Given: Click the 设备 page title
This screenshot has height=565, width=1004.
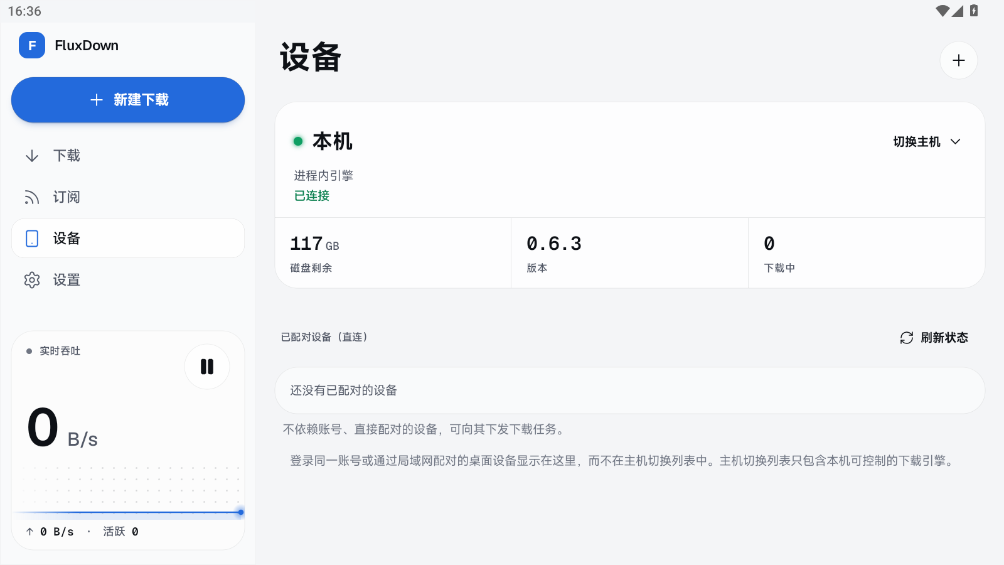Looking at the screenshot, I should click(x=311, y=58).
